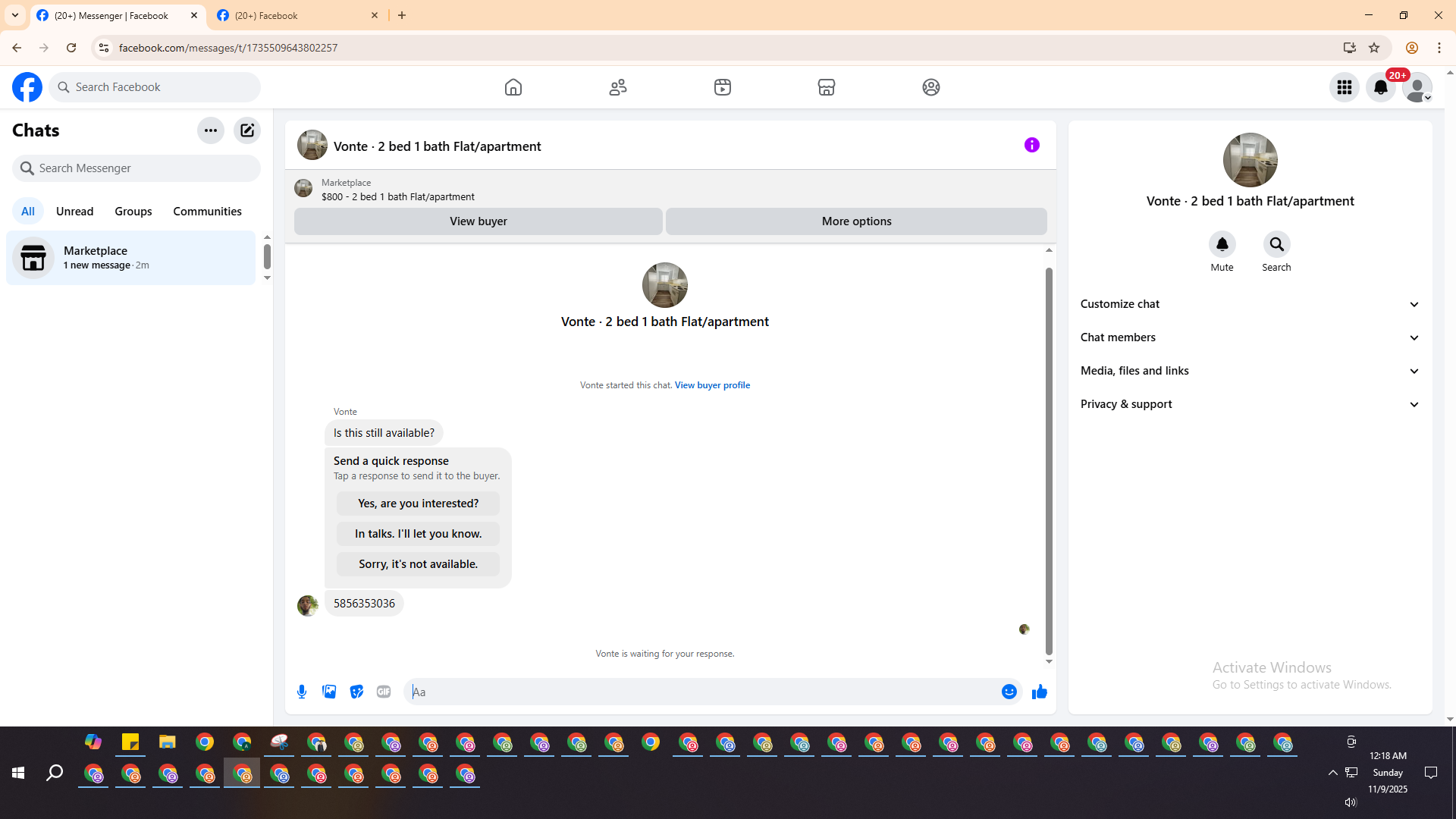The height and width of the screenshot is (819, 1456).
Task: Click the voice clip microphone icon
Action: (302, 692)
